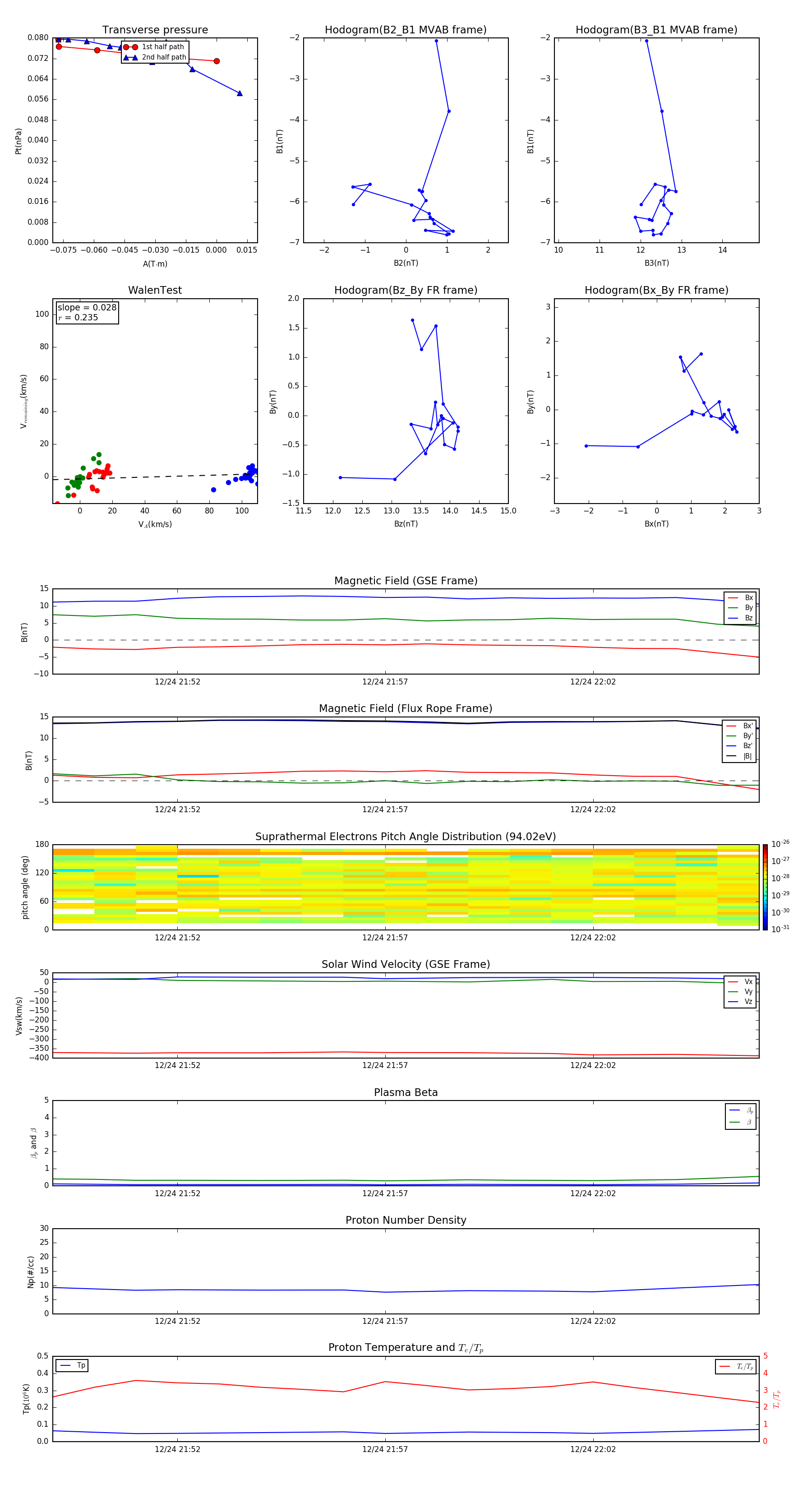This screenshot has width=812, height=1489.
Task: Click the 'pitch angle (deg)' axis label
Action: (x=25, y=887)
